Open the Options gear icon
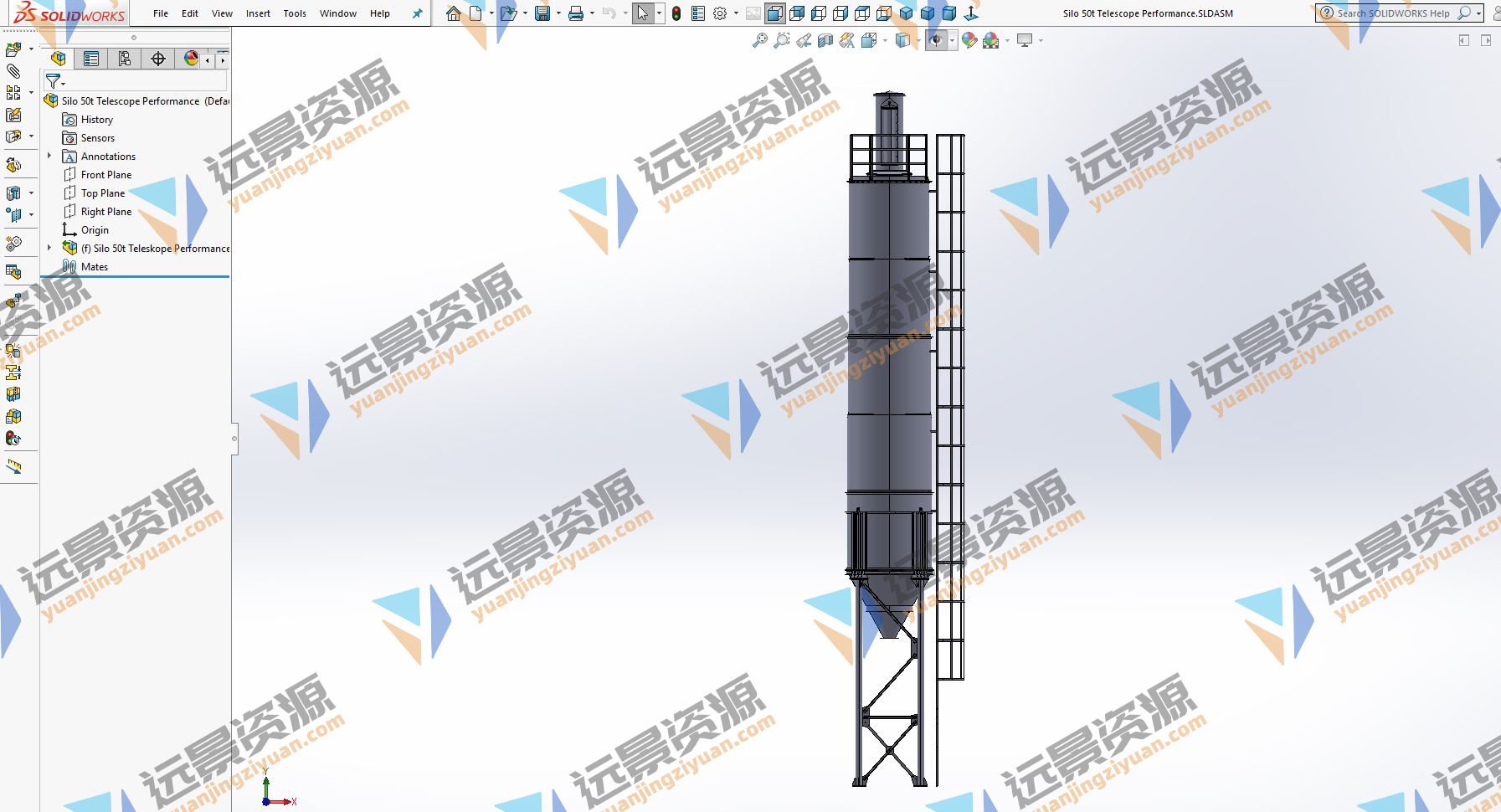This screenshot has height=812, width=1501. point(720,13)
